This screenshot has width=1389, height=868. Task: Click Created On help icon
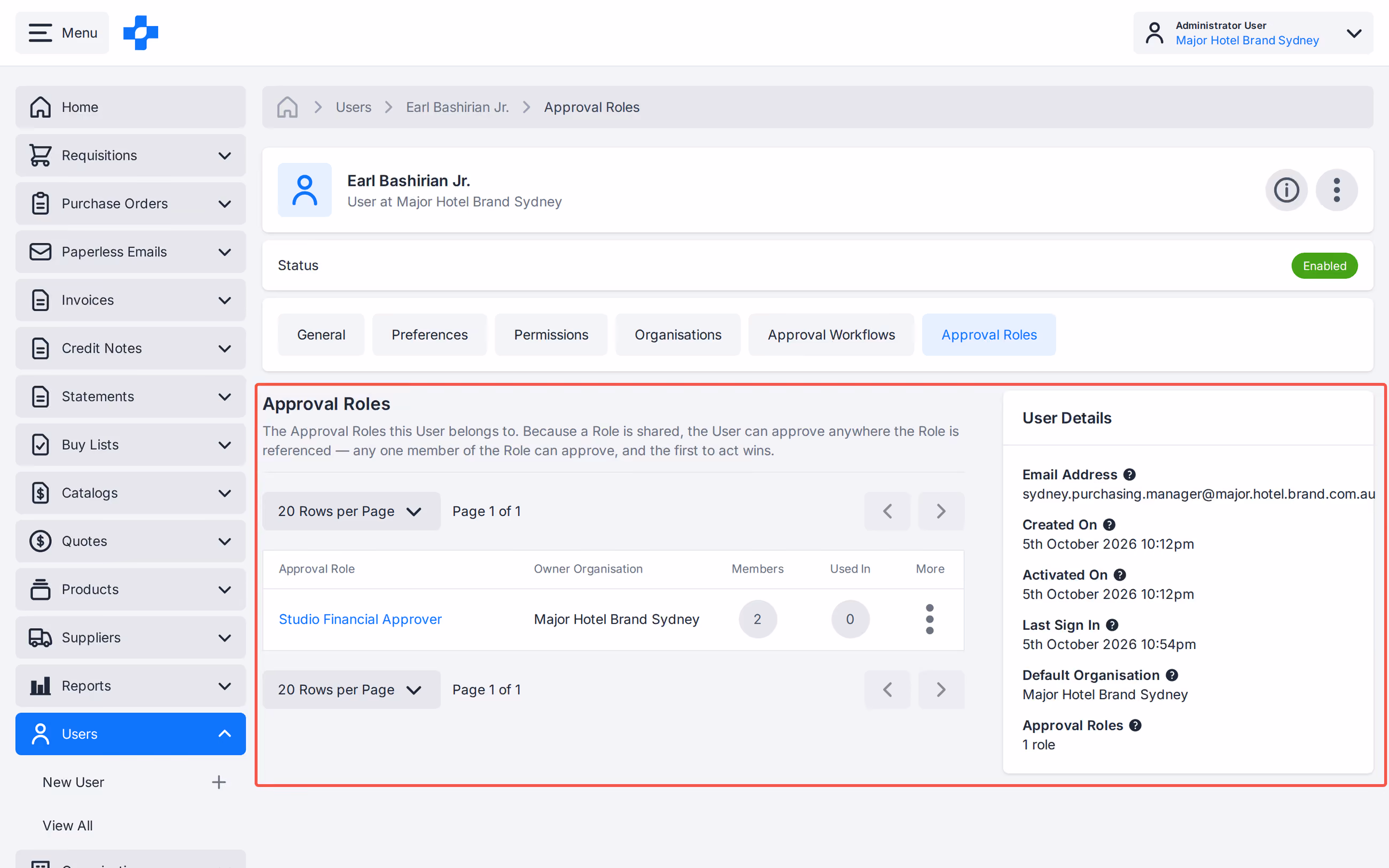1110,525
